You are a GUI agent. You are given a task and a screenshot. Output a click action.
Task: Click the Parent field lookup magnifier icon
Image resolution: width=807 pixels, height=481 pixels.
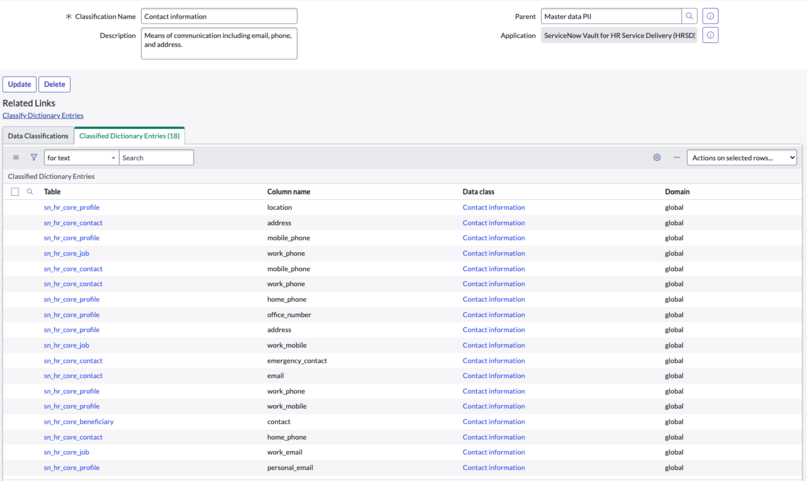coord(689,16)
